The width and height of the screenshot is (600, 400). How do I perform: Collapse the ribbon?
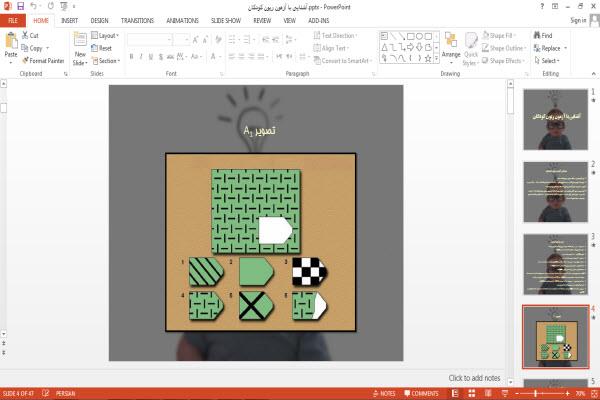coord(593,73)
